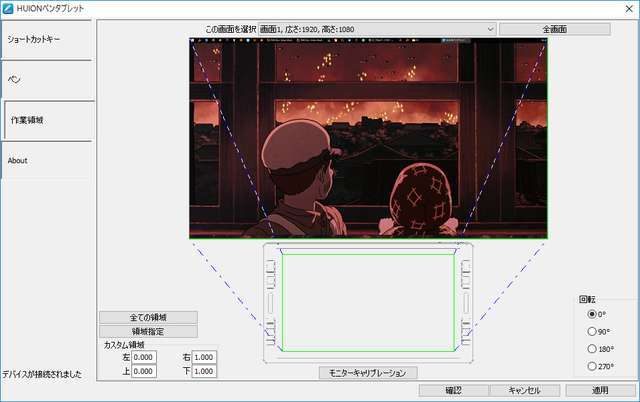Focus the 左 custom area field
This screenshot has height=402, width=640.
[144, 357]
